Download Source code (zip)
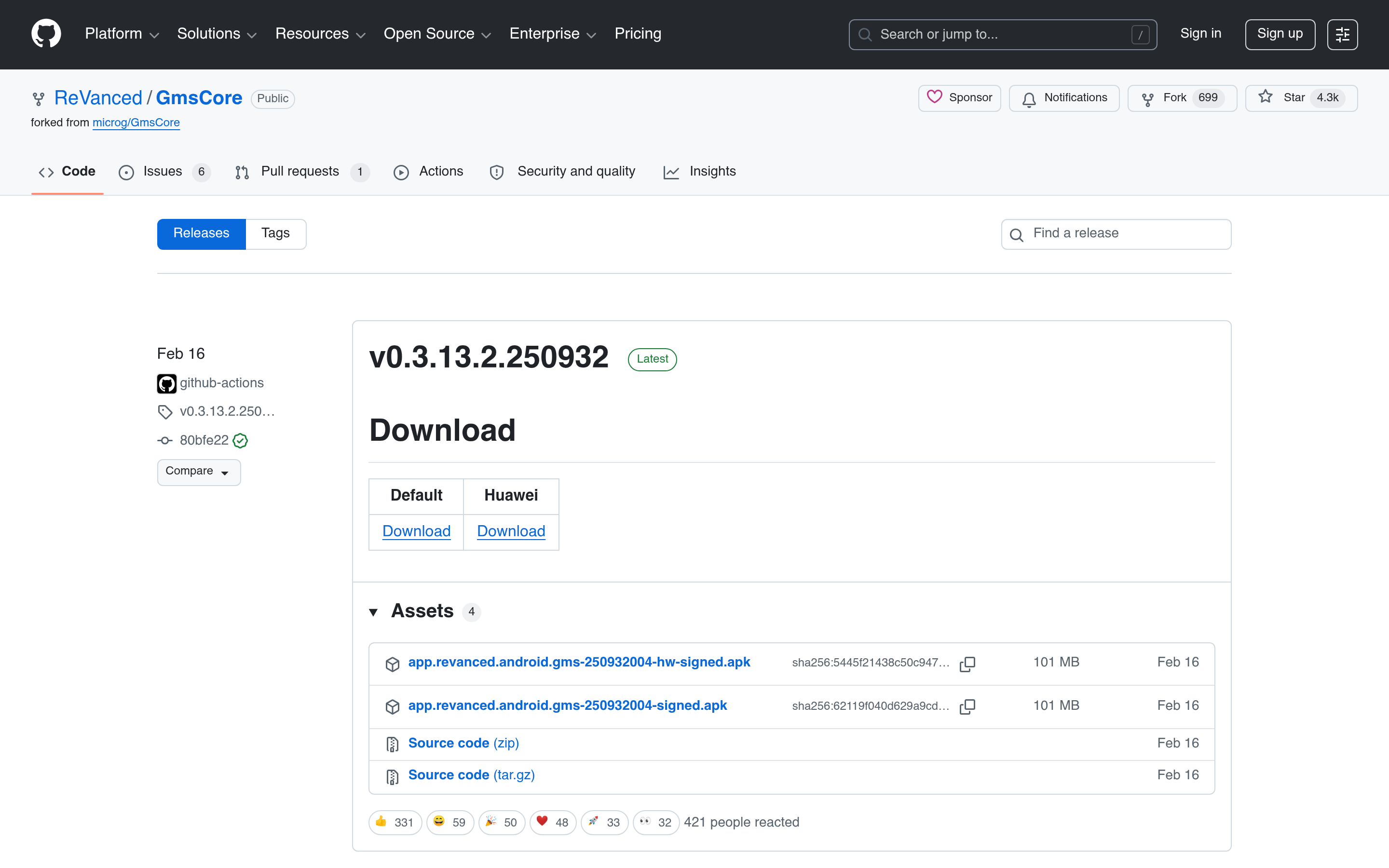The width and height of the screenshot is (1389, 868). (463, 744)
